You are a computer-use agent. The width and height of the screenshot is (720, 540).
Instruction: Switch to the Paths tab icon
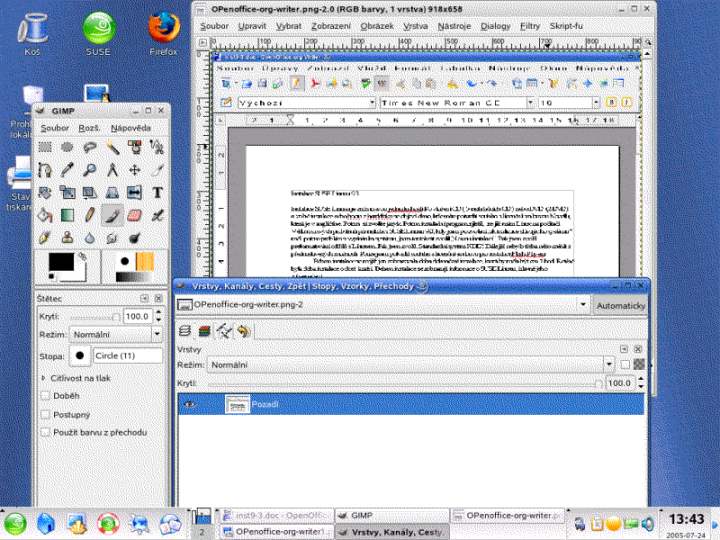point(225,331)
